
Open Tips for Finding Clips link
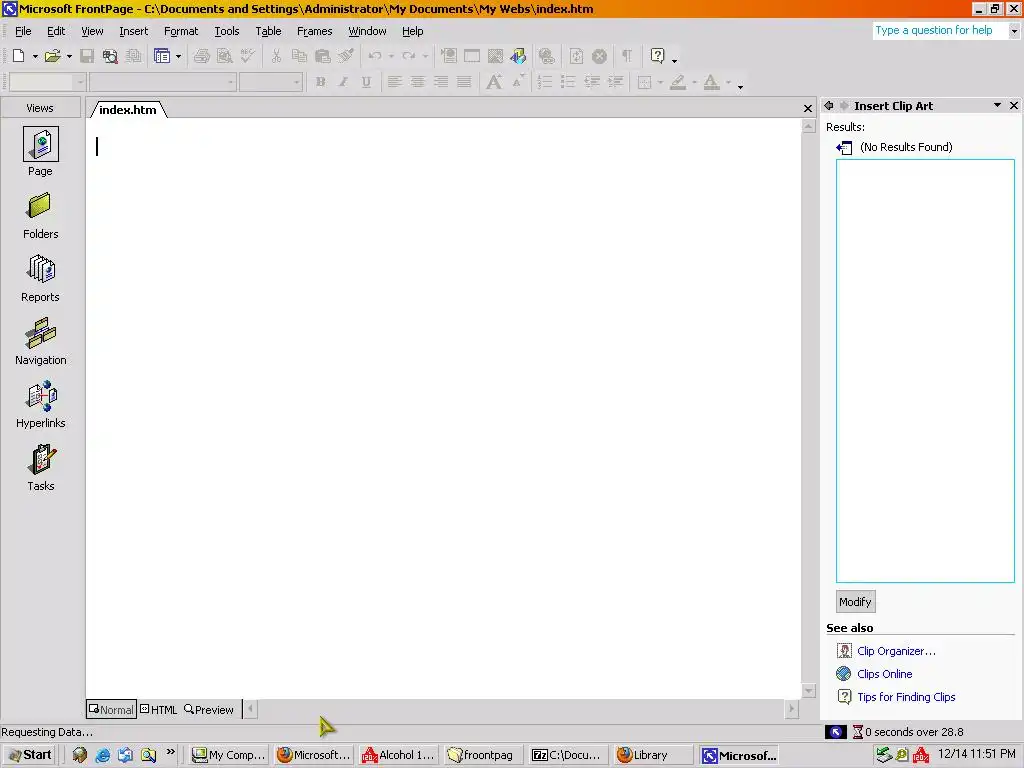coord(906,697)
